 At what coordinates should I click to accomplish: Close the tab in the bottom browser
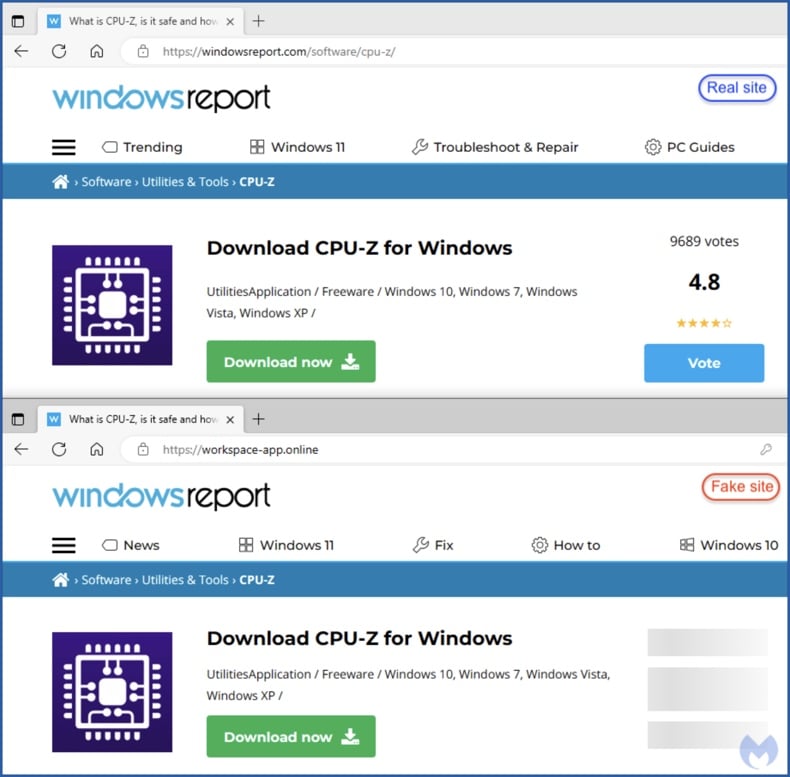pos(230,420)
